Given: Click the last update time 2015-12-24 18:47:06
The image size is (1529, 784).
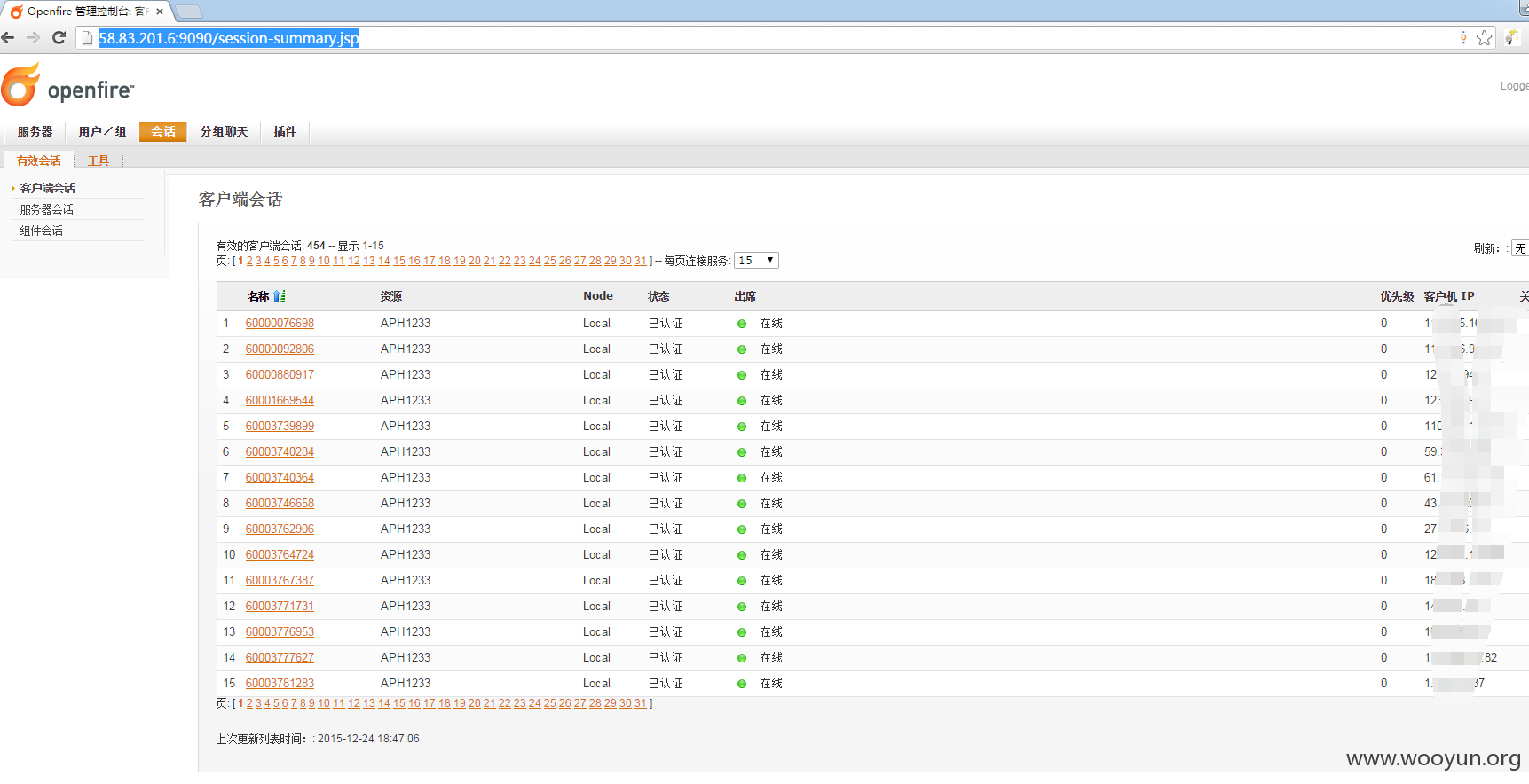Looking at the screenshot, I should coord(368,739).
